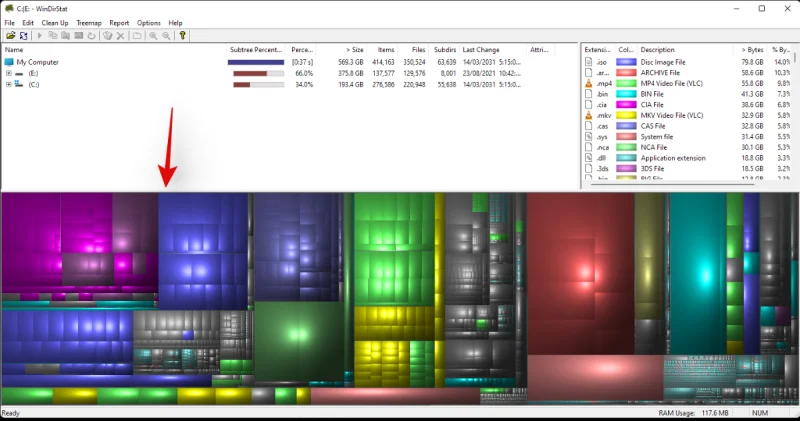Click the Open folder toolbar icon

click(x=10, y=35)
